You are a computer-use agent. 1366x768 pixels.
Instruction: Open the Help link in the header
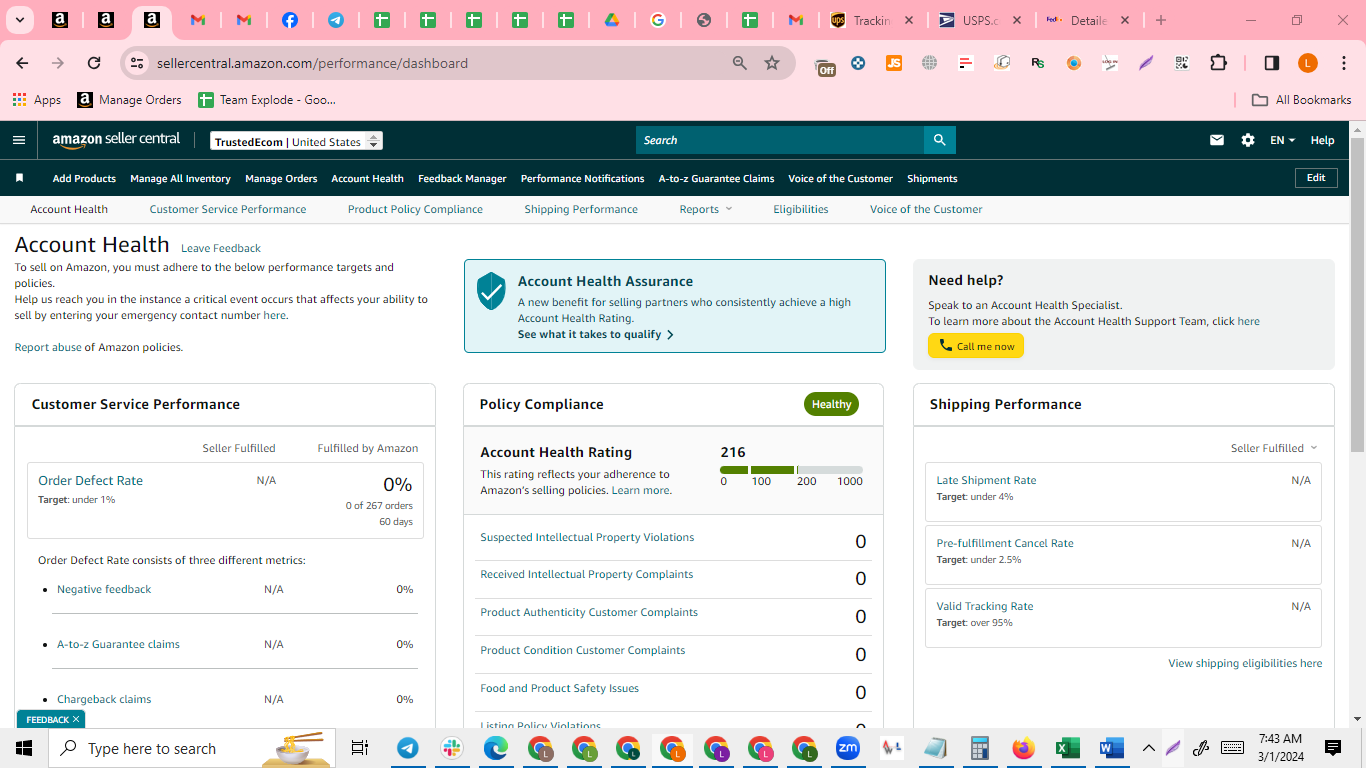click(x=1322, y=140)
